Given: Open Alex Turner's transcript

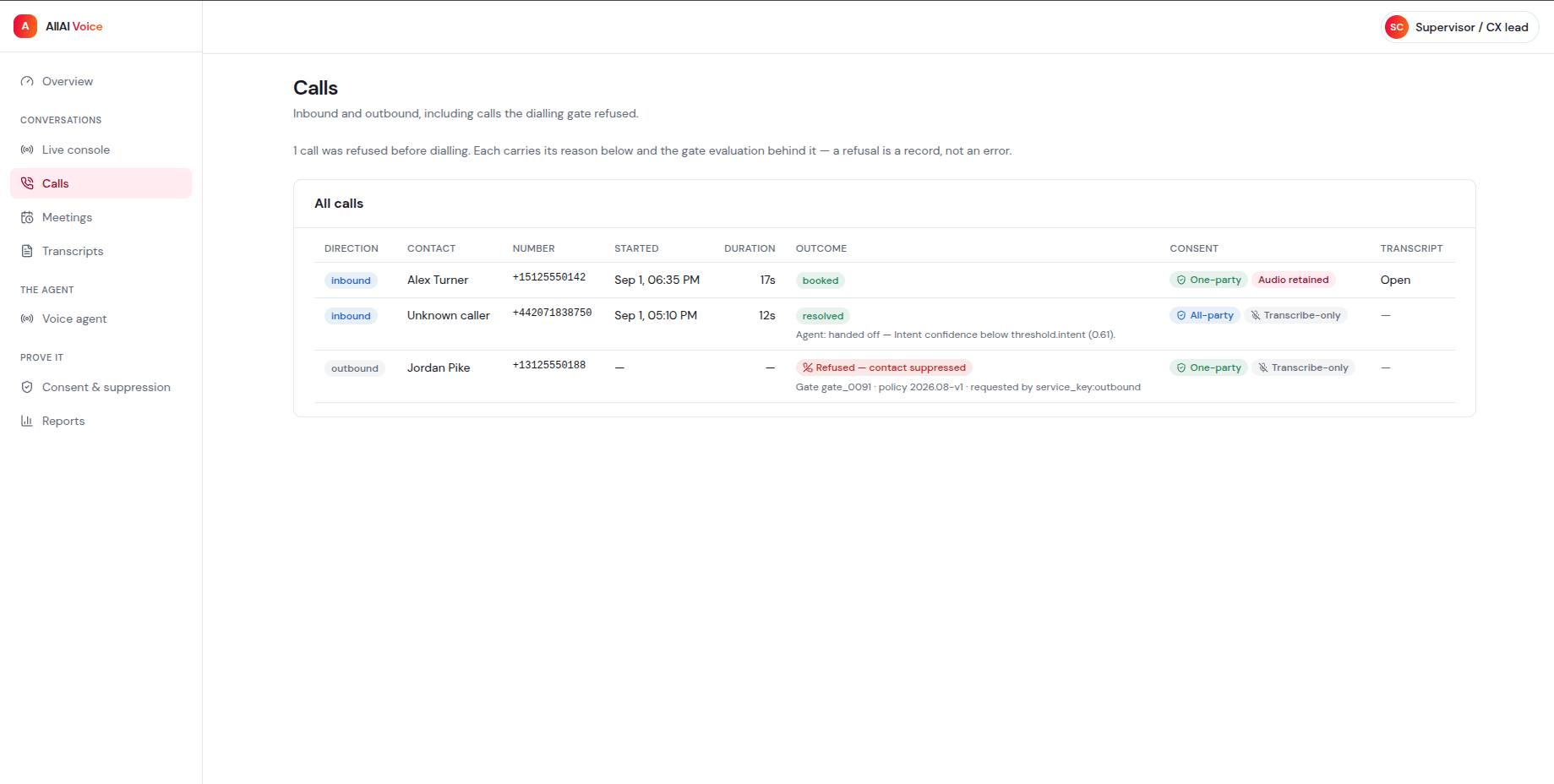Looking at the screenshot, I should click(1395, 280).
